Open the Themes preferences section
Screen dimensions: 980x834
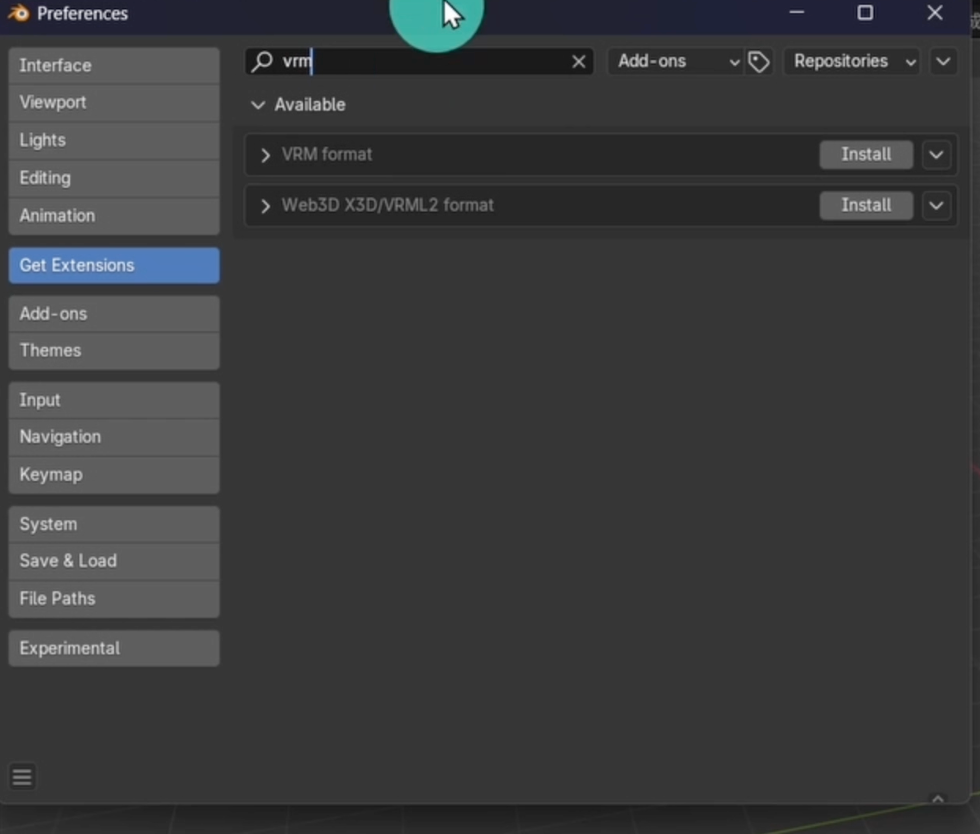pyautogui.click(x=113, y=351)
